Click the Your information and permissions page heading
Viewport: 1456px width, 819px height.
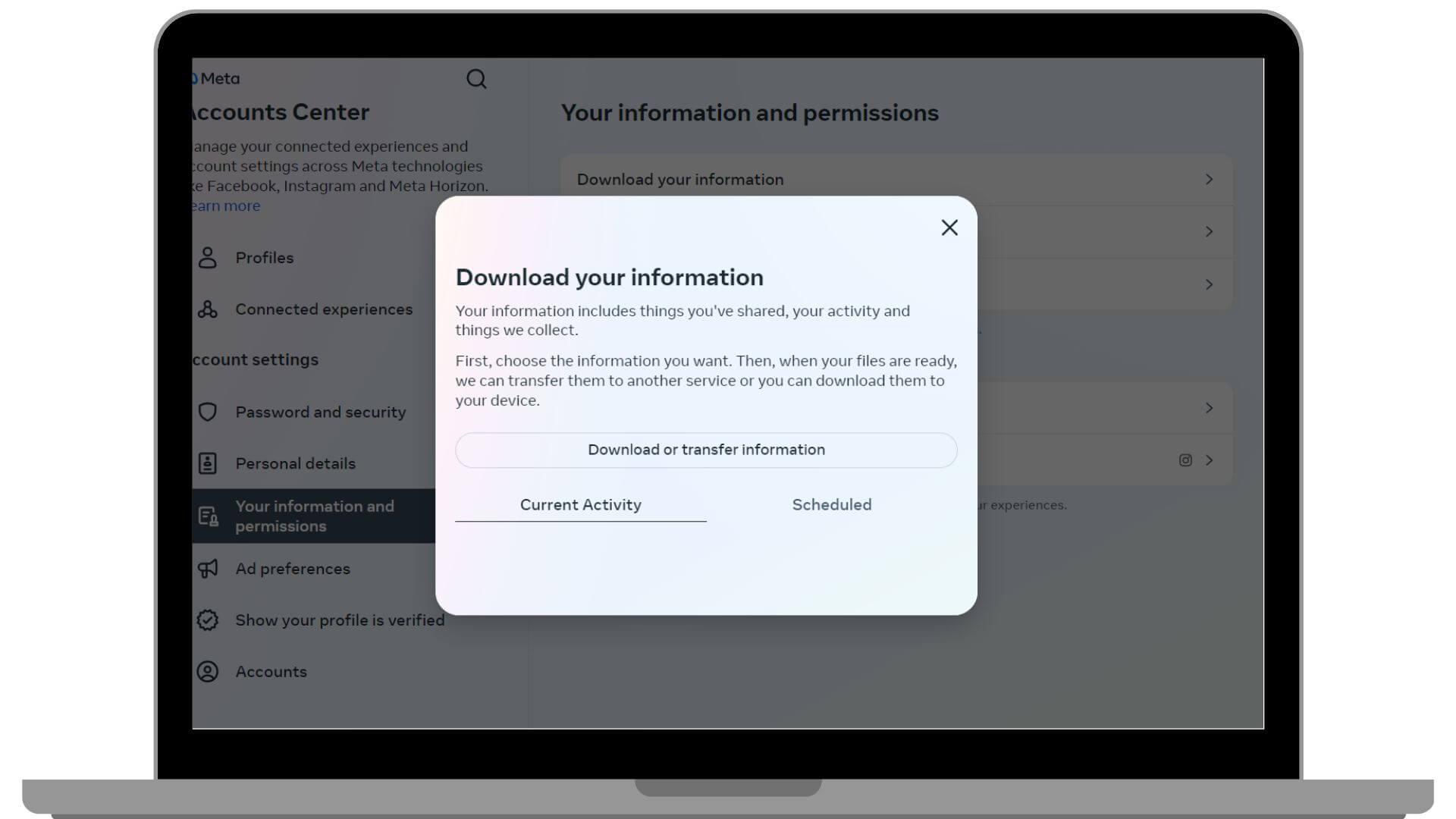click(750, 113)
